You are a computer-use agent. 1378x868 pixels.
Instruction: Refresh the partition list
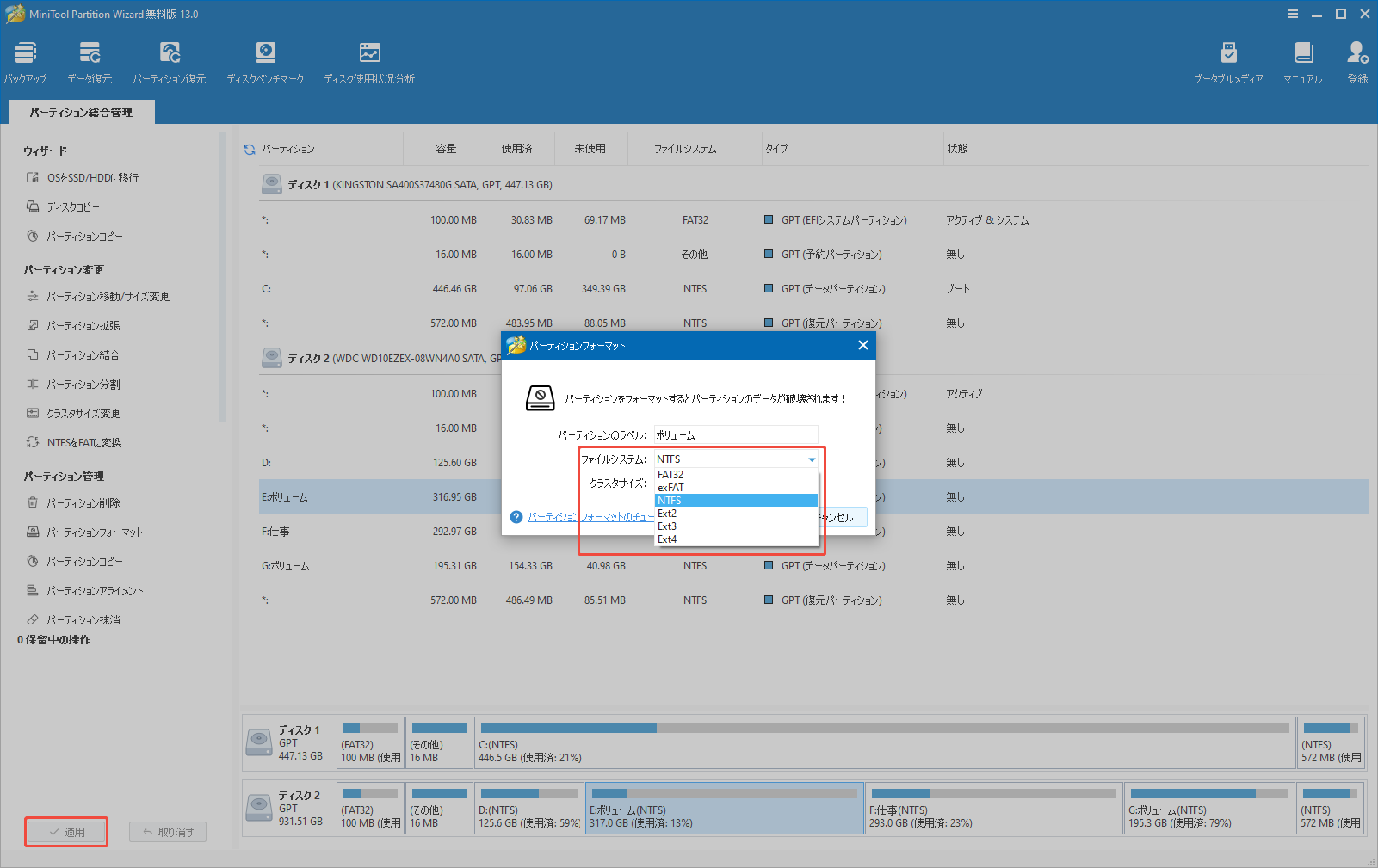tap(249, 148)
